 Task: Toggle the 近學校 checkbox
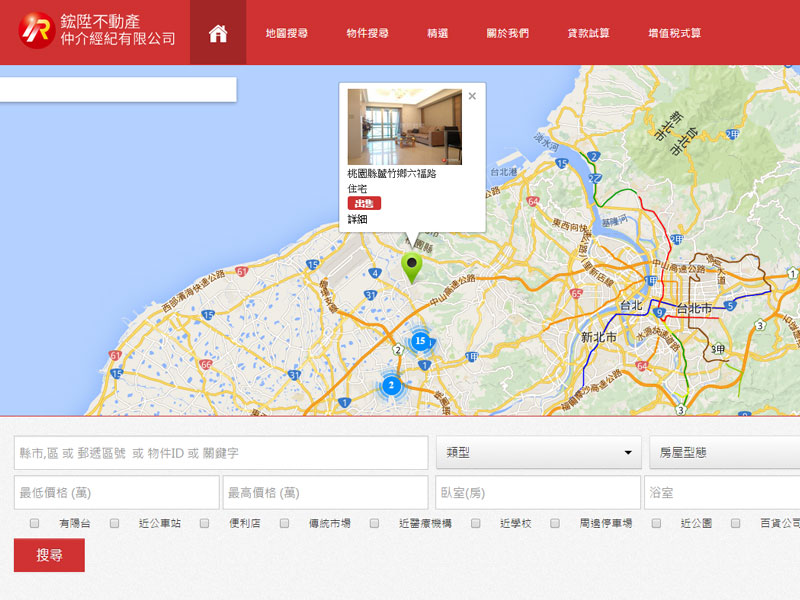pyautogui.click(x=476, y=523)
